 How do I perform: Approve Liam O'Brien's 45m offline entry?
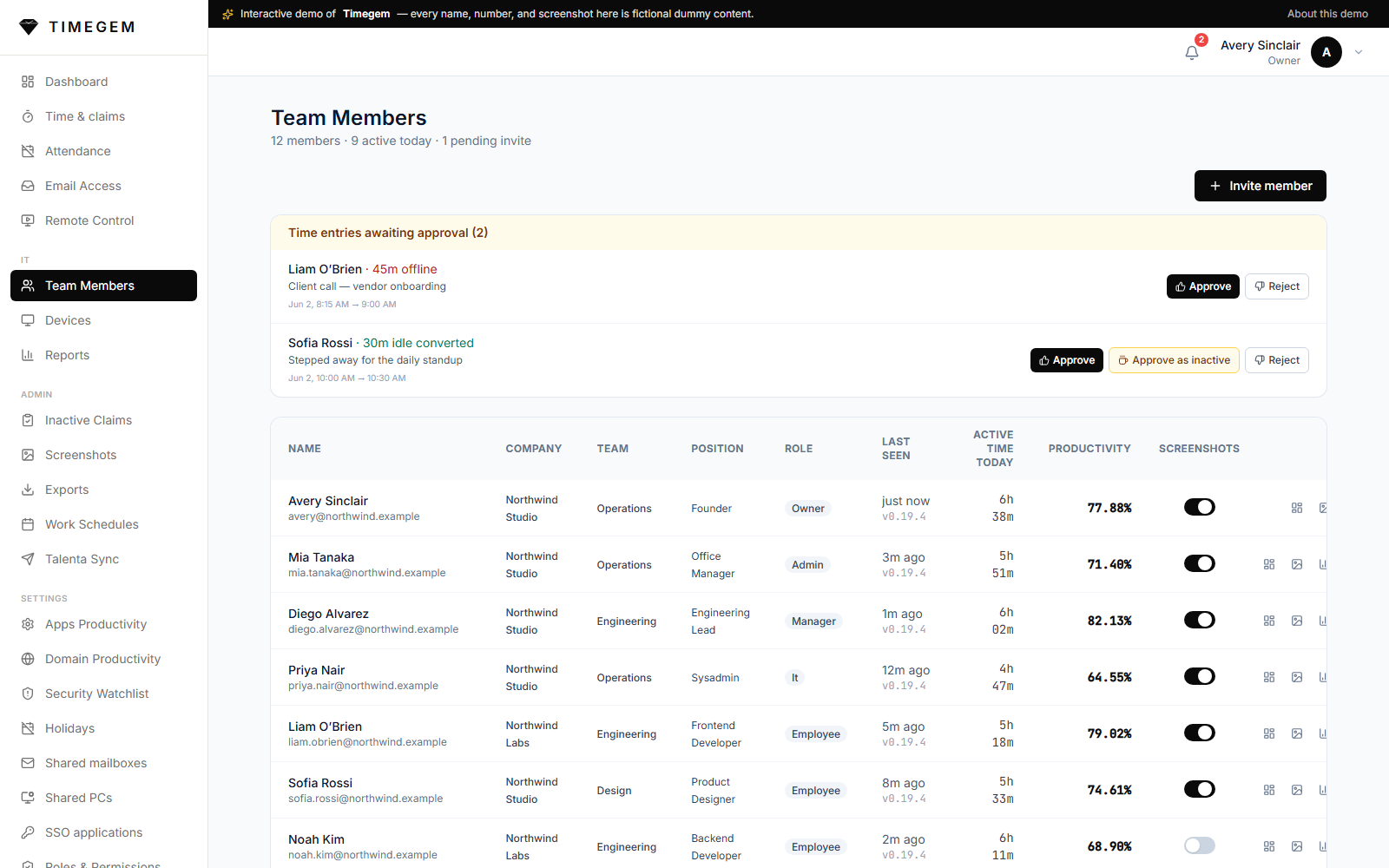point(1202,286)
